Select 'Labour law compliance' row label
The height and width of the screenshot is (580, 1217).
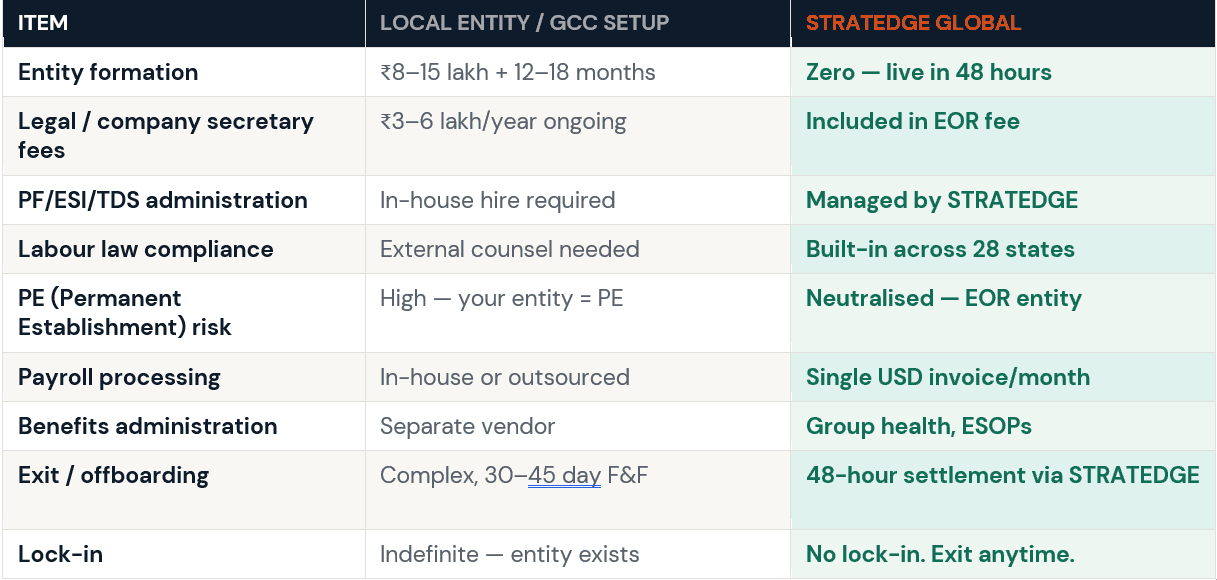(146, 249)
